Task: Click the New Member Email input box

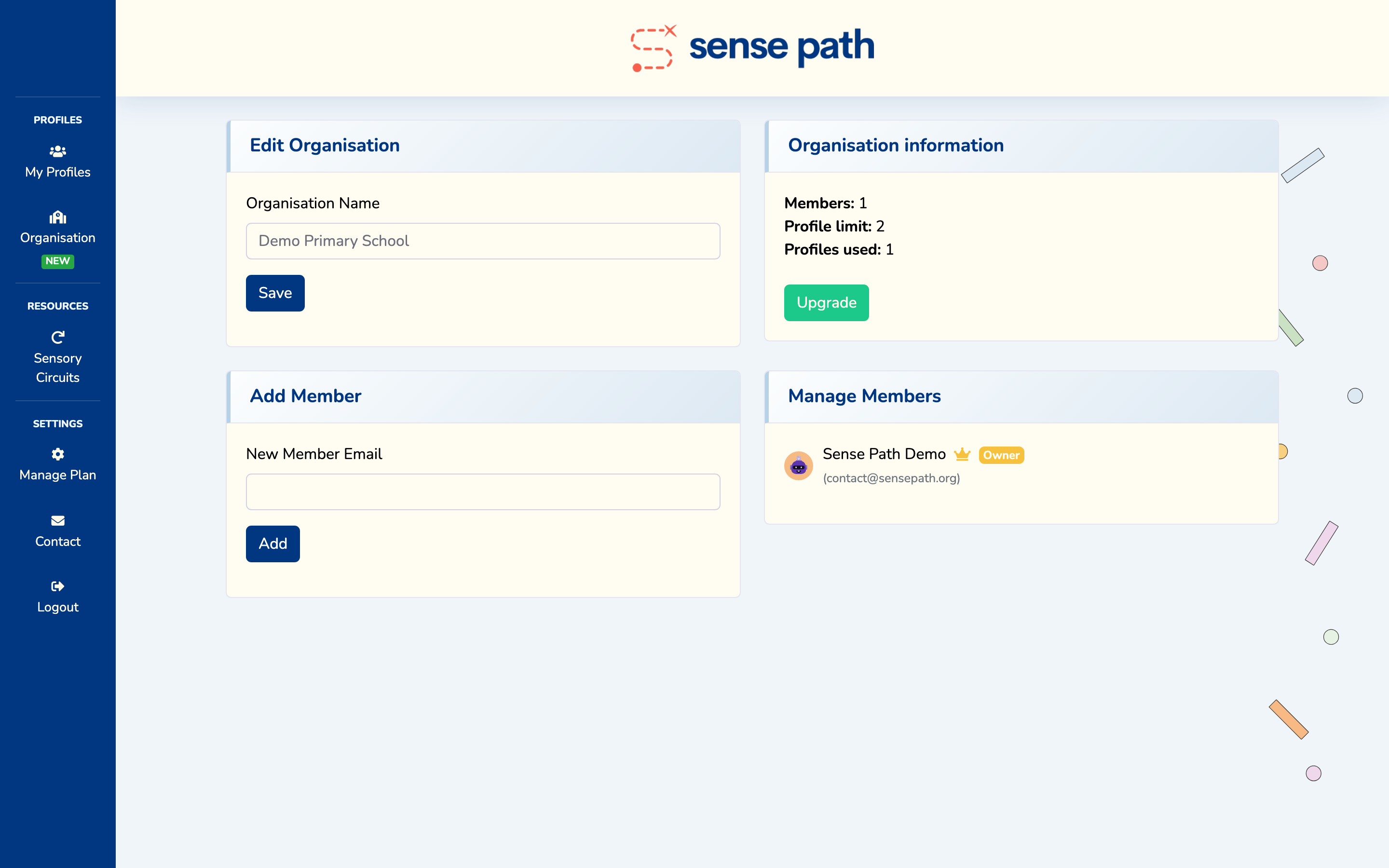Action: [x=483, y=491]
